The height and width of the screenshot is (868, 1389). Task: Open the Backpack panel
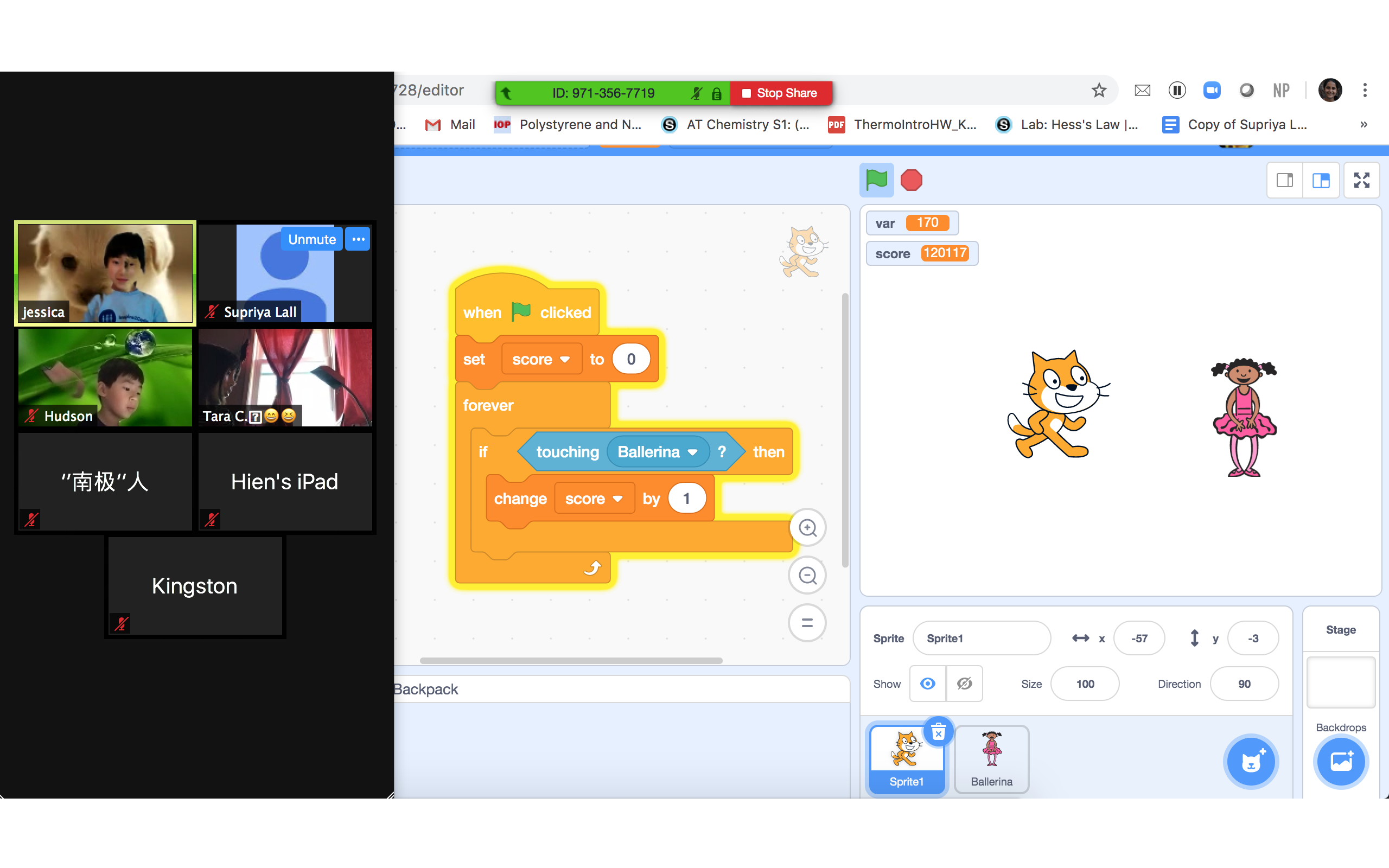[426, 689]
